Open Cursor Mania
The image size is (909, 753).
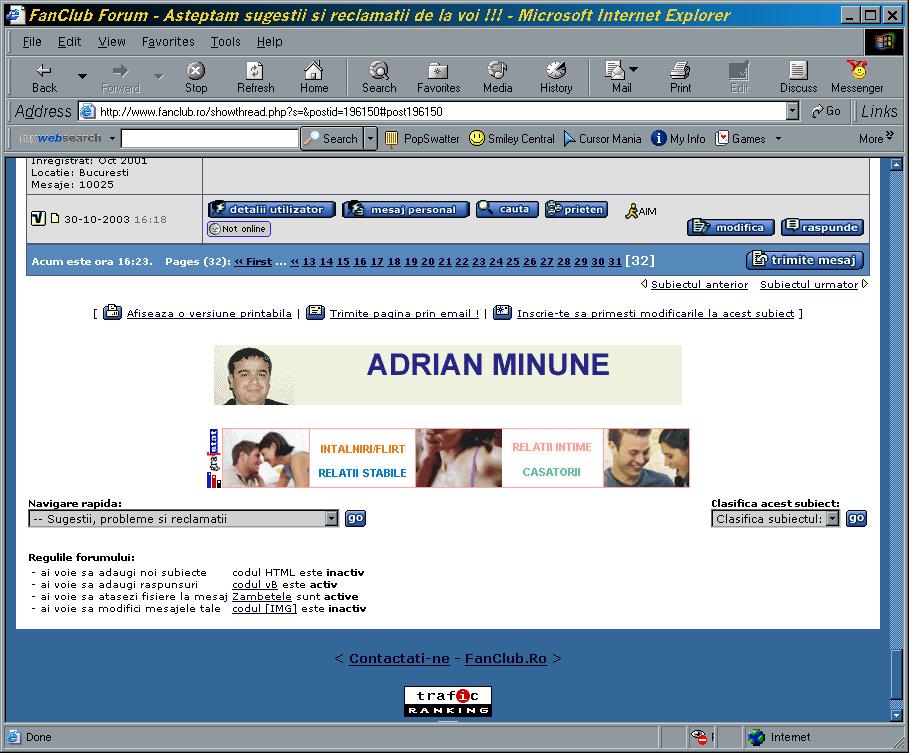602,139
